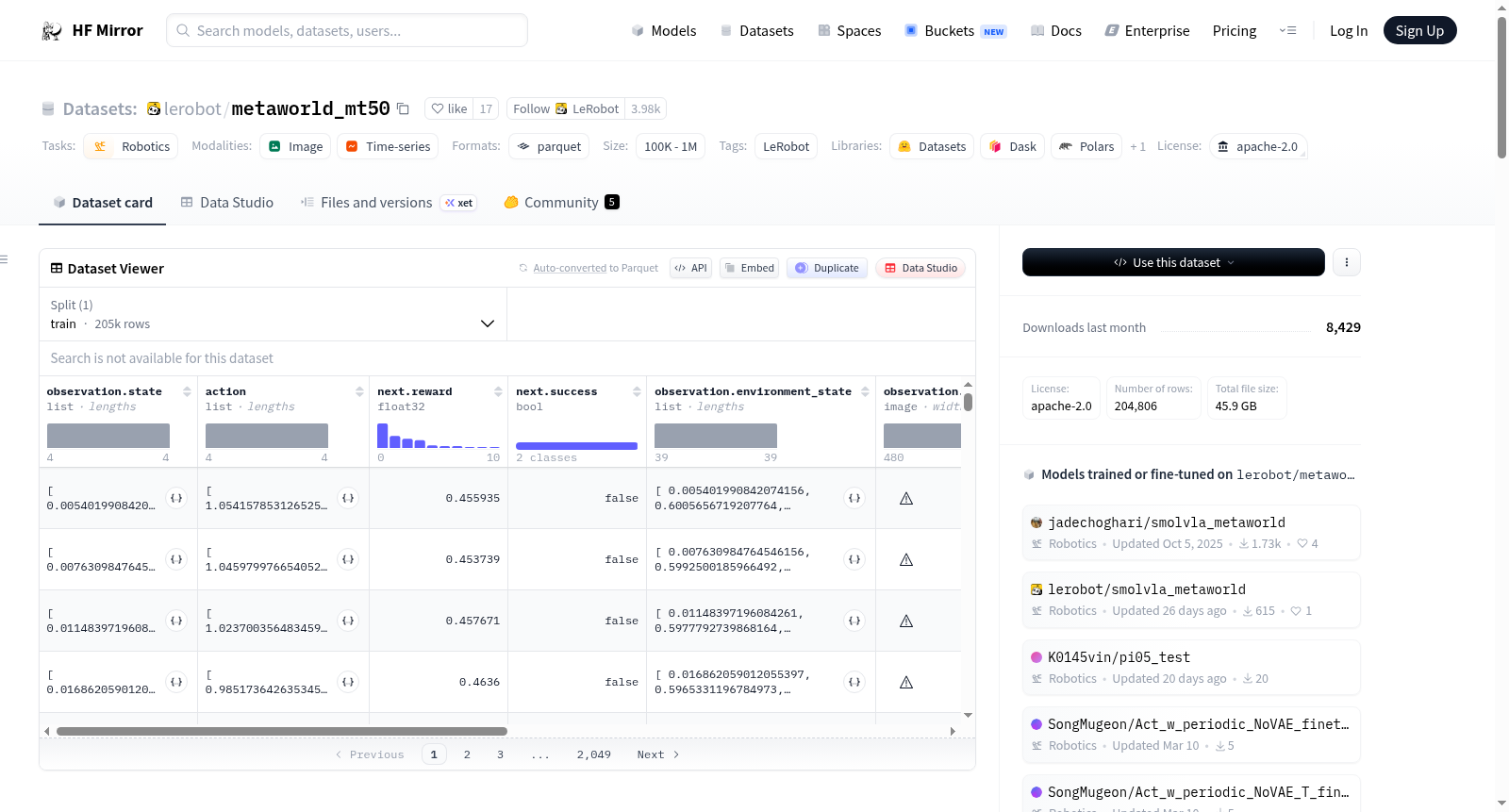Open the Data Studio button in viewer header
1509x812 pixels.
coord(920,268)
